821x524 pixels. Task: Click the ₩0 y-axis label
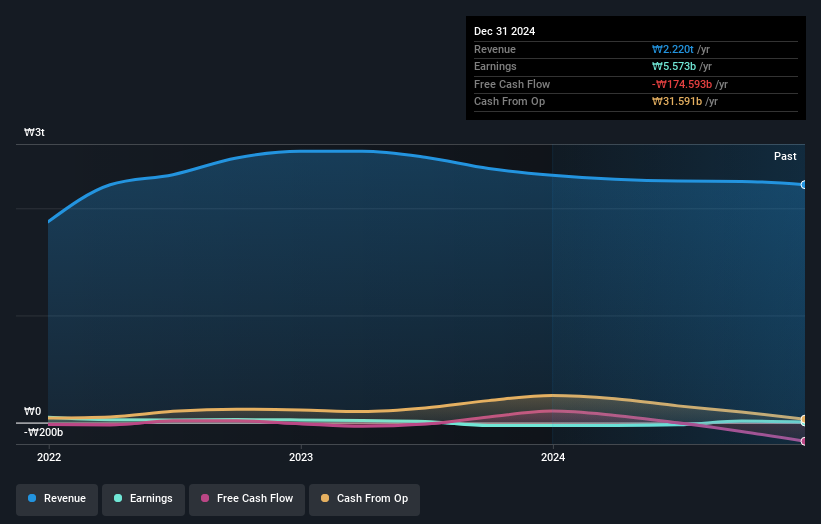[32, 411]
